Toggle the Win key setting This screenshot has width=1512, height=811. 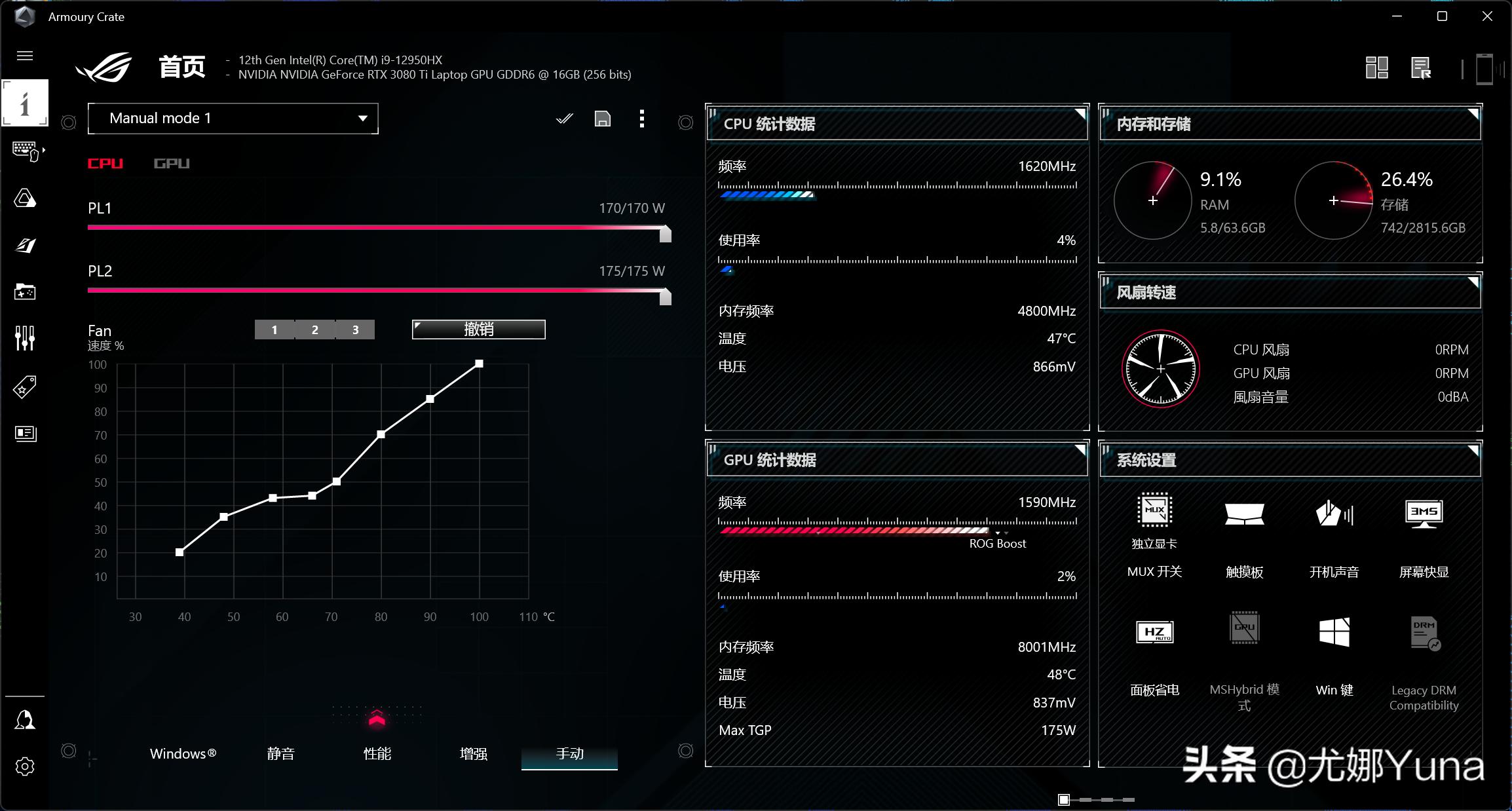pyautogui.click(x=1334, y=632)
